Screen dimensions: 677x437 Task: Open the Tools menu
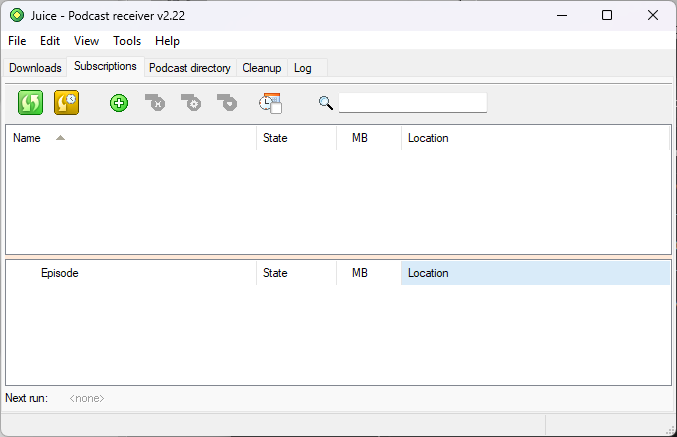[x=127, y=41]
